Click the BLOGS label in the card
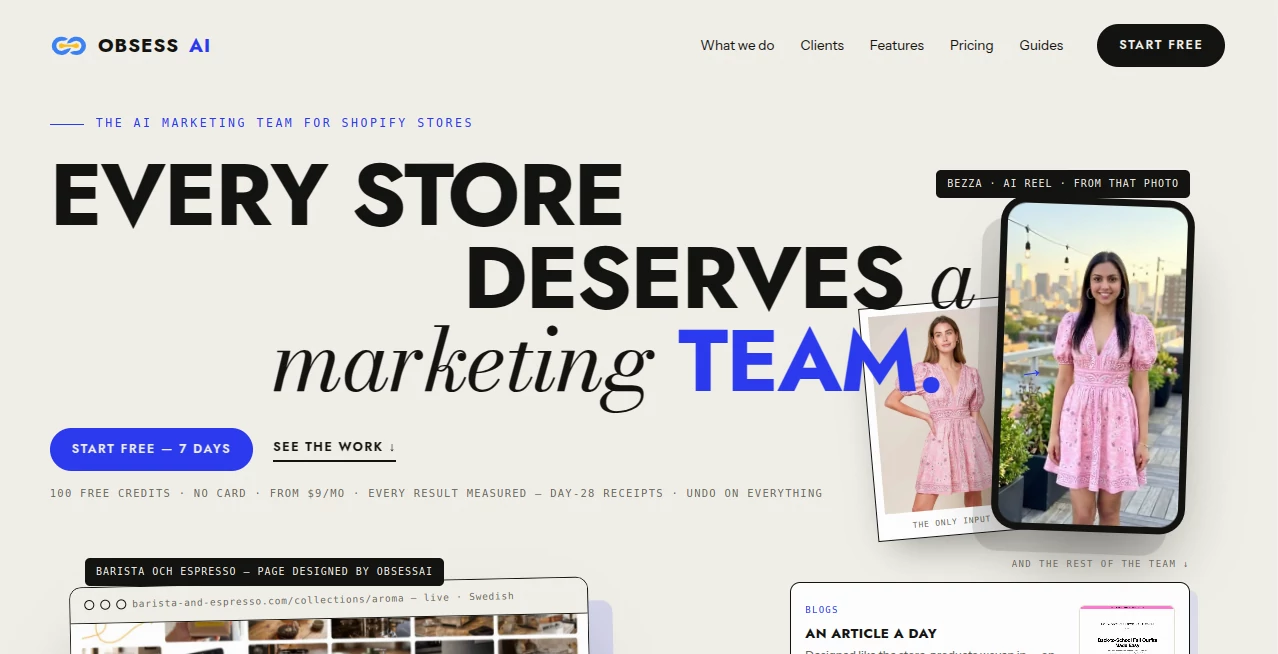 [x=822, y=610]
